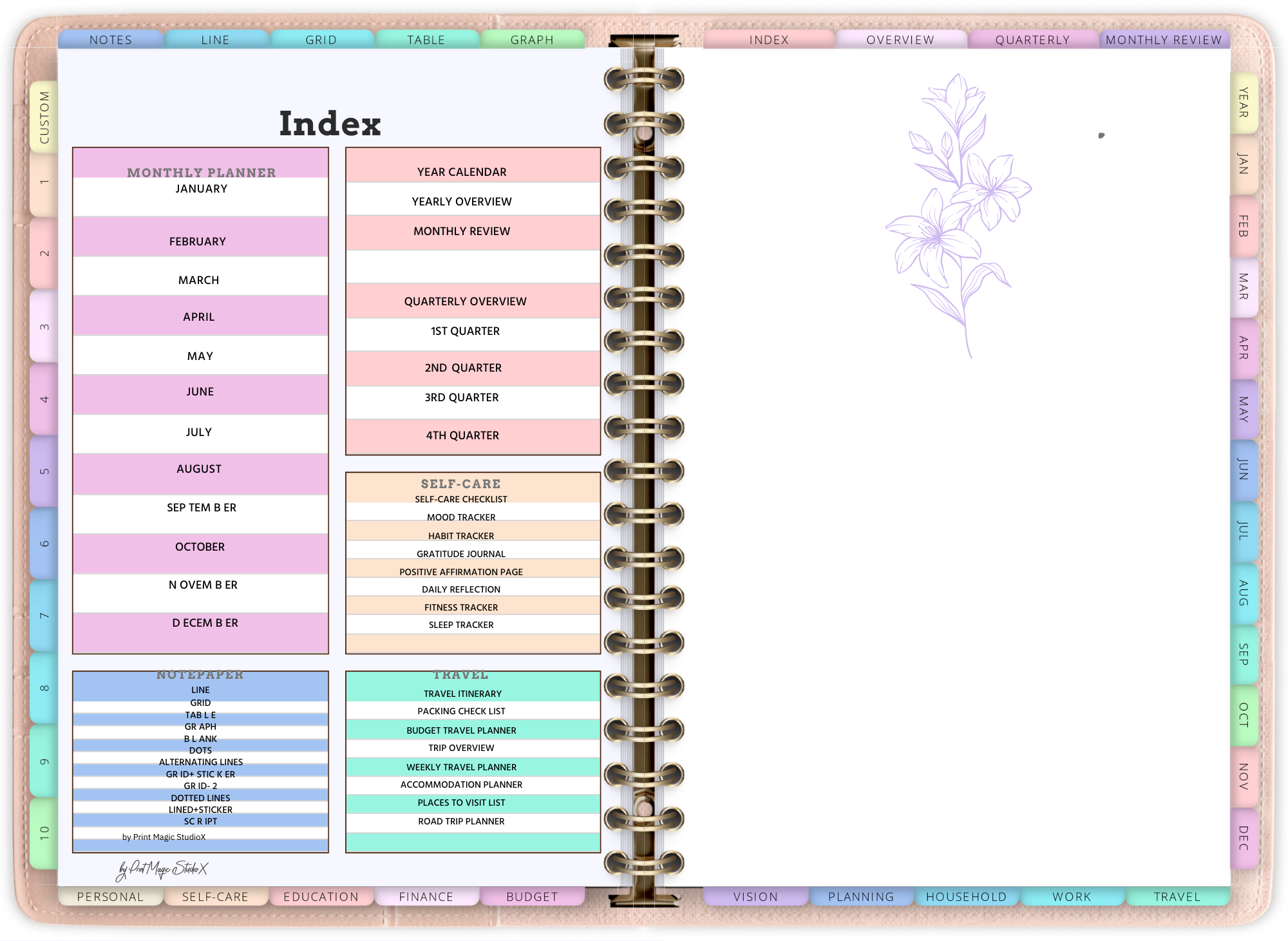Select the YEAR side tab
The width and height of the screenshot is (1288, 941).
[x=1243, y=103]
